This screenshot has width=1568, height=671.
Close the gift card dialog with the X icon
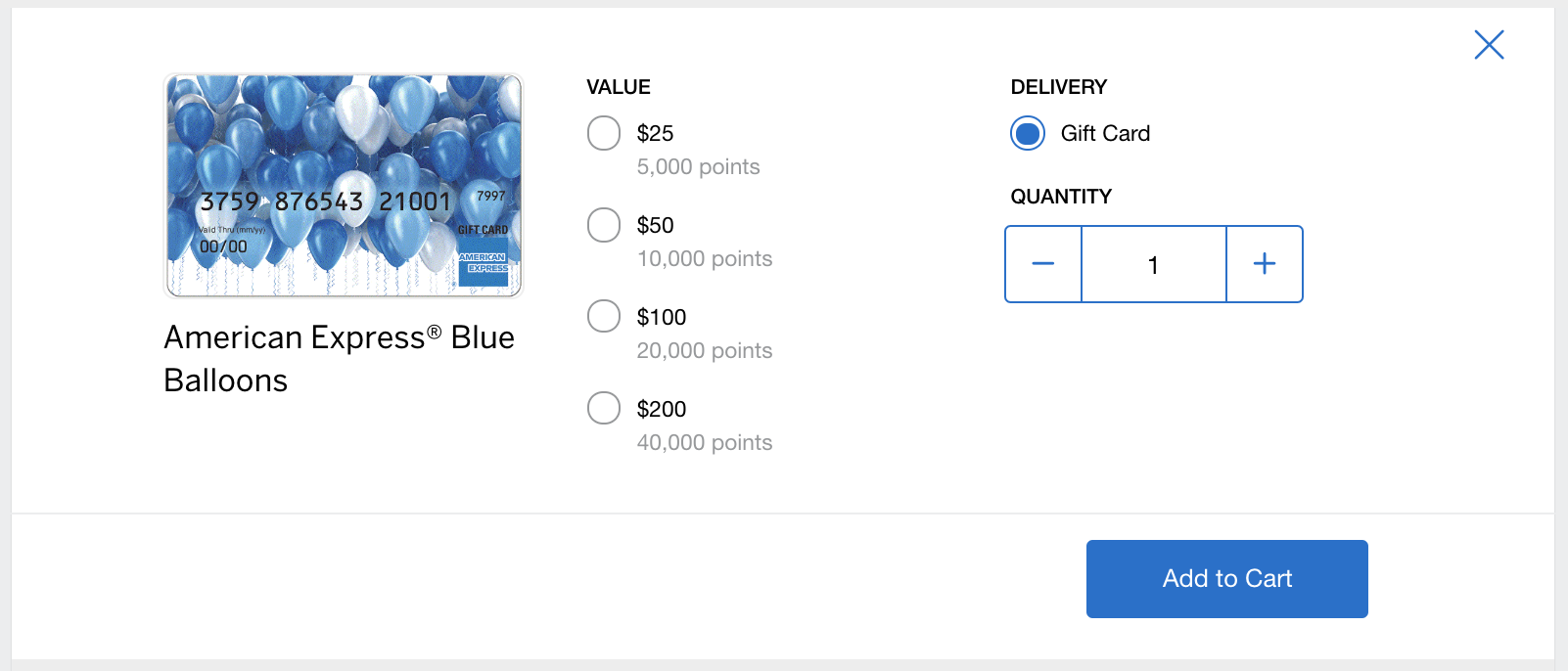click(1489, 44)
